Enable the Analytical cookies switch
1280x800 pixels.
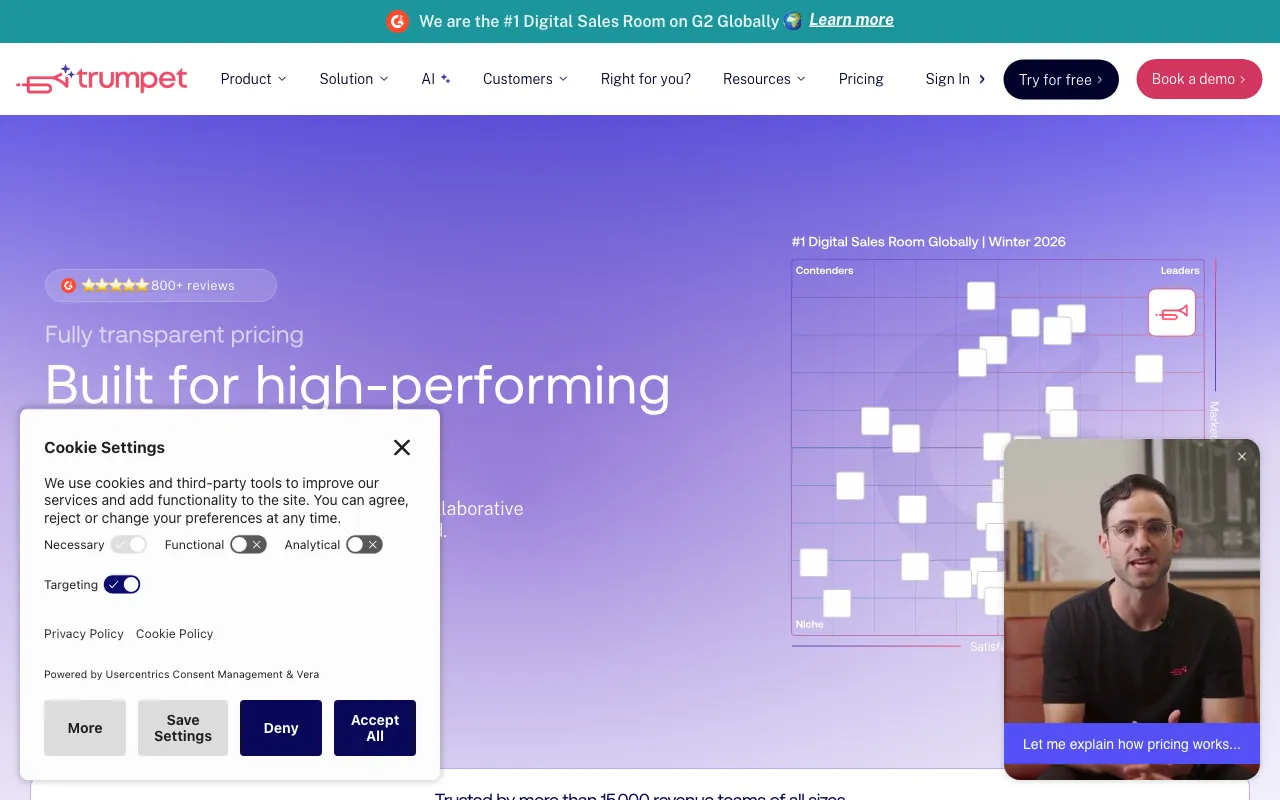click(364, 545)
